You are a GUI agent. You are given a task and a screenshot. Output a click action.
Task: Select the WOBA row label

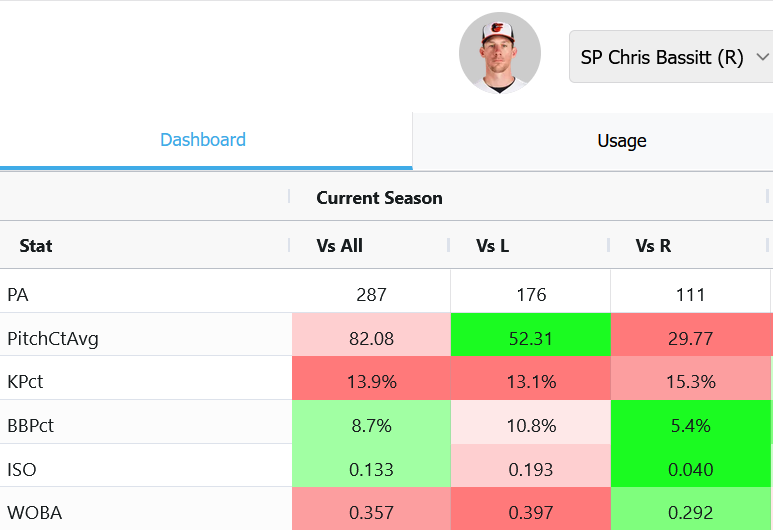click(35, 513)
